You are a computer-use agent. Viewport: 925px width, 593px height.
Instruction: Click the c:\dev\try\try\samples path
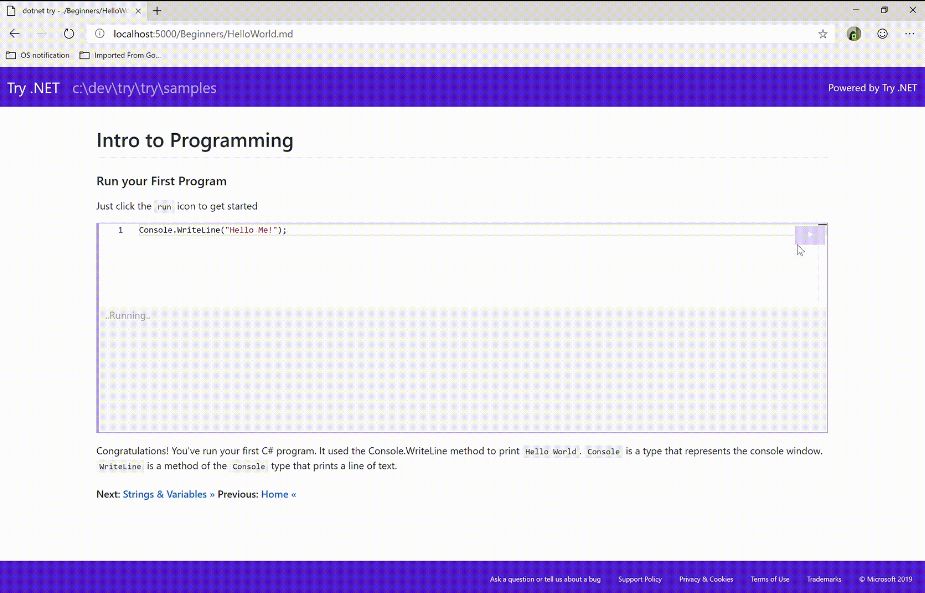145,88
